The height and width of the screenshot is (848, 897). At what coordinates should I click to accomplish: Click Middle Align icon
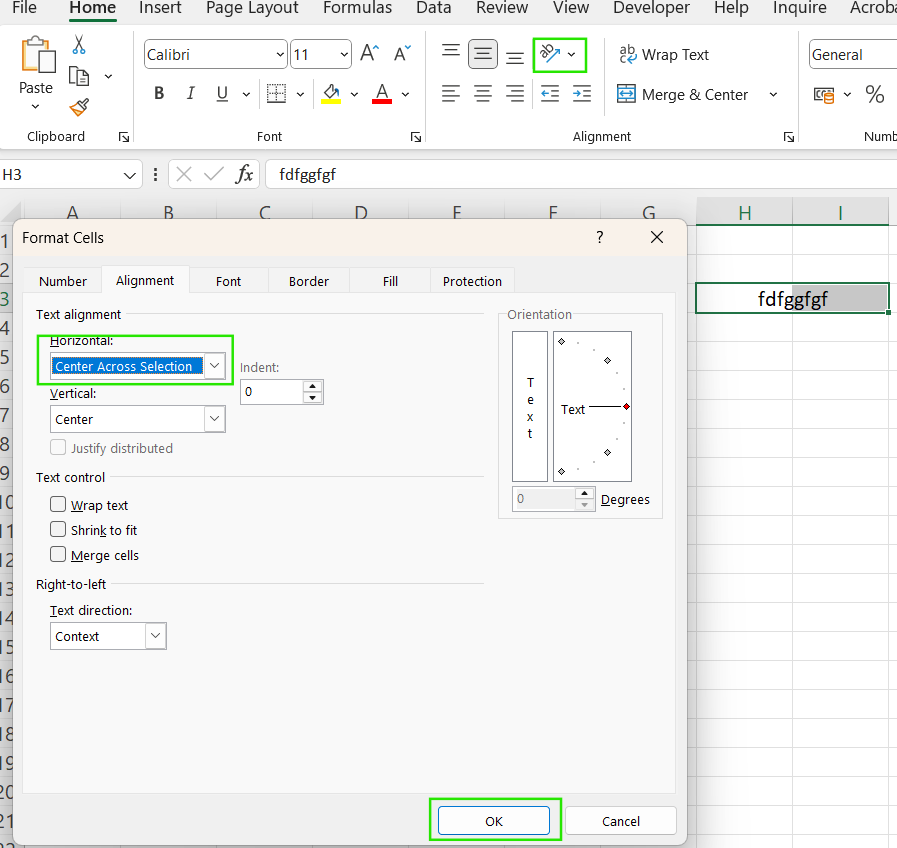pyautogui.click(x=483, y=54)
